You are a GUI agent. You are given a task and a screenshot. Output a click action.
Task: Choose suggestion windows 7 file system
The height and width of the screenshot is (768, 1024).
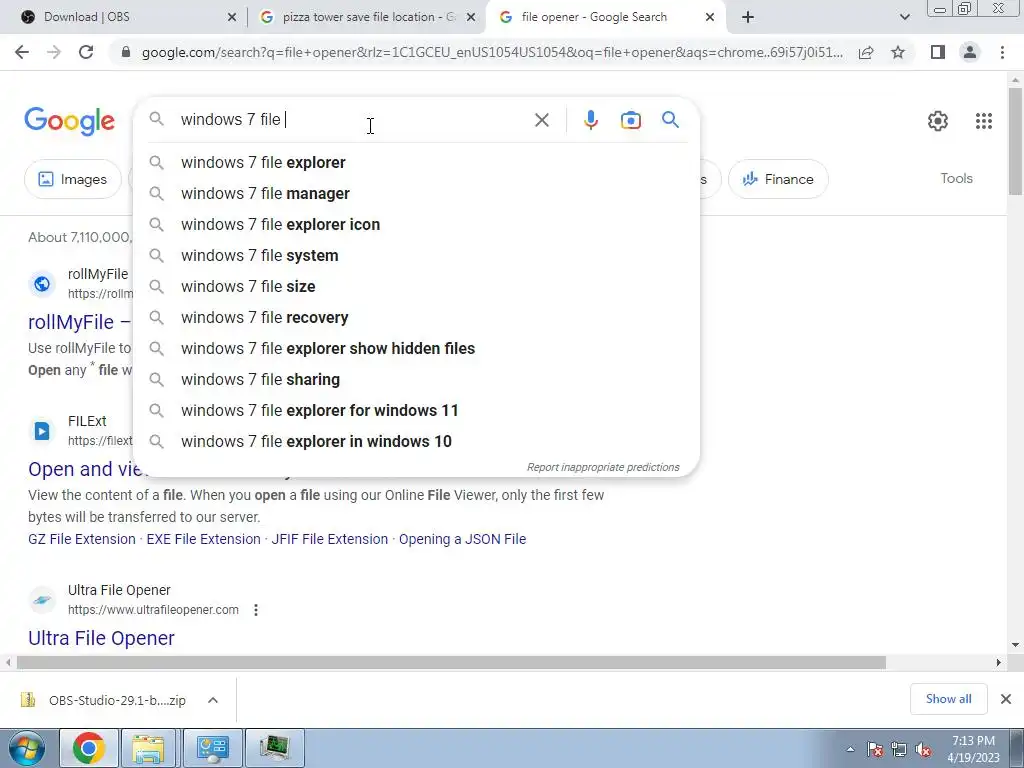(416, 255)
